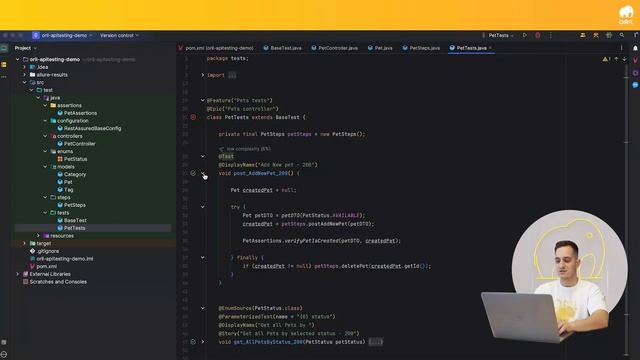The height and width of the screenshot is (360, 640).
Task: Open the More tool windows ellipsis
Action: click(4, 77)
